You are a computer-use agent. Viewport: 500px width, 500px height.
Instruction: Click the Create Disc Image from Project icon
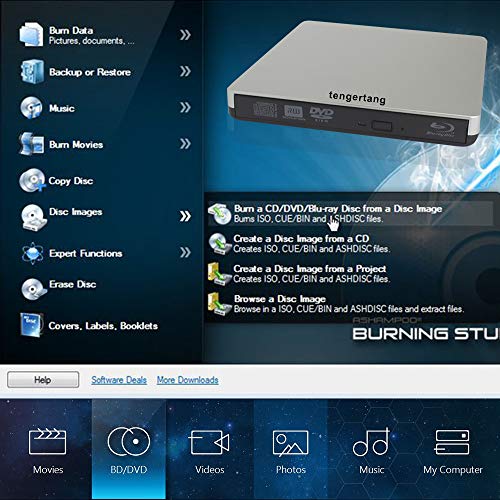219,274
